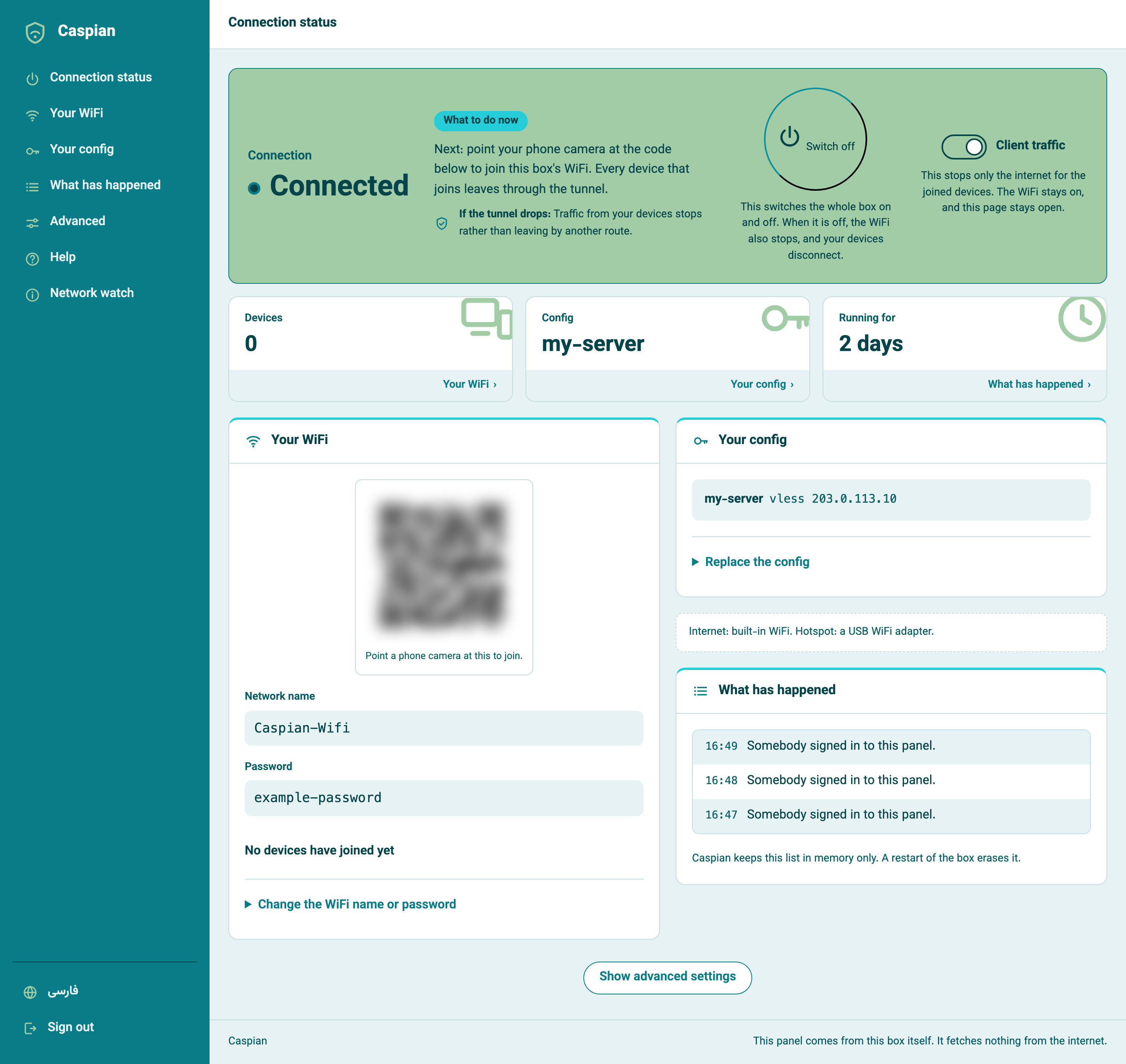Expand Change the WiFi name or password
1126x1064 pixels.
tap(351, 905)
